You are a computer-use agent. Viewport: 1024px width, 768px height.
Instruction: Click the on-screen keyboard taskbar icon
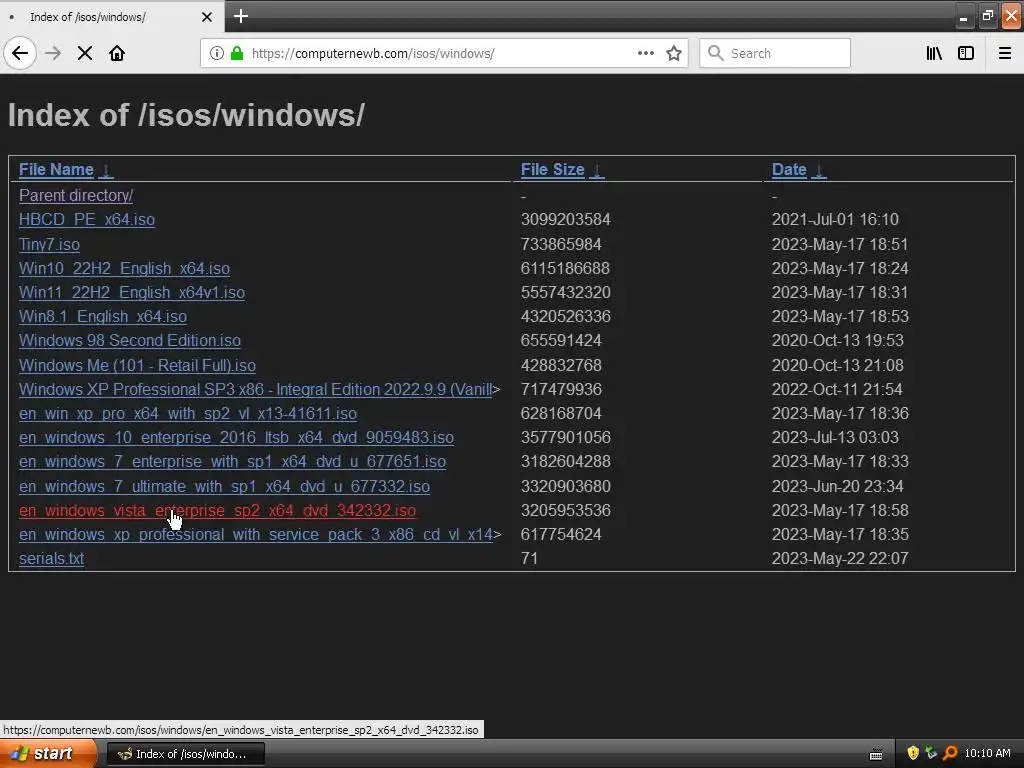pos(876,755)
